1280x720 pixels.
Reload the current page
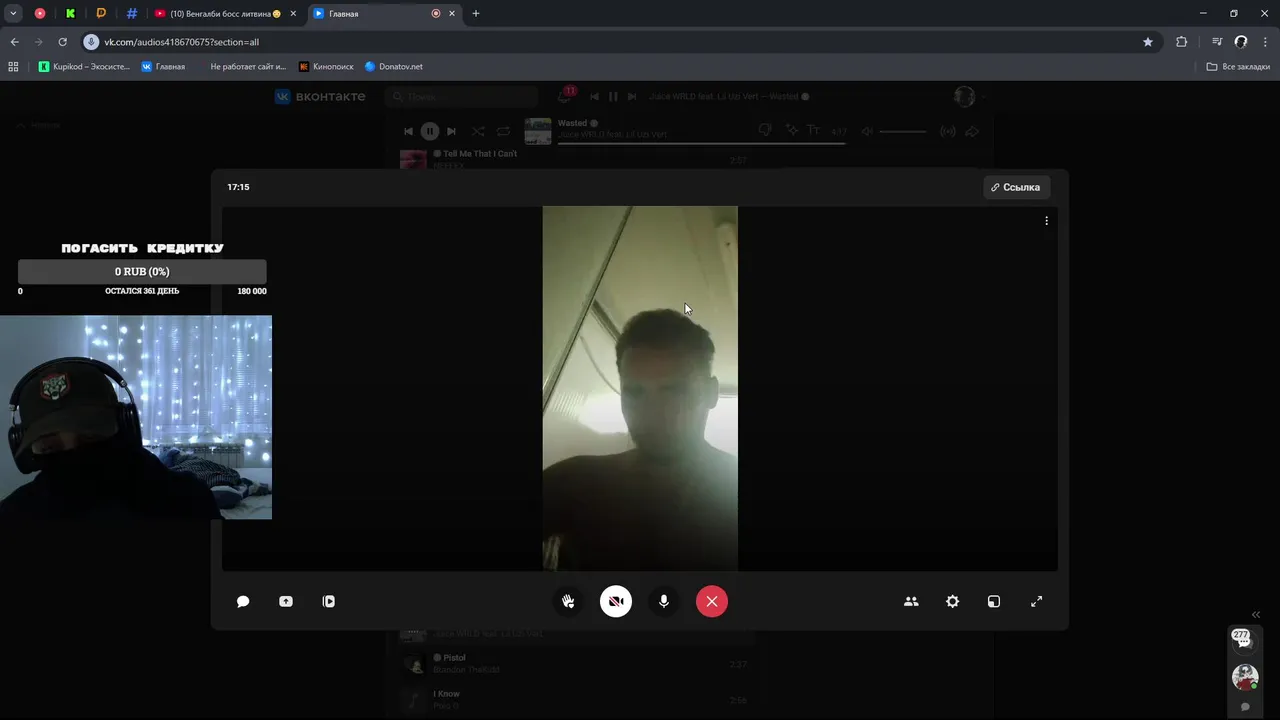click(x=62, y=42)
